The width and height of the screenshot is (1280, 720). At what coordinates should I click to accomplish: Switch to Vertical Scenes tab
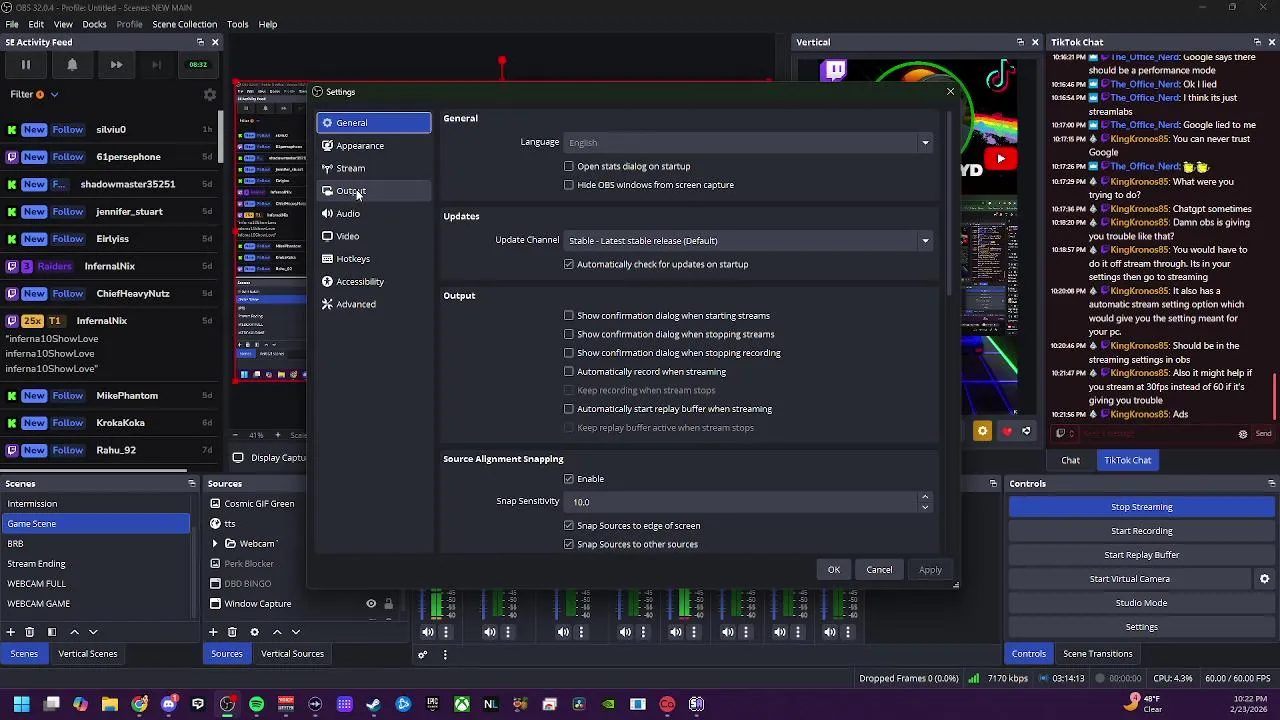pos(88,654)
